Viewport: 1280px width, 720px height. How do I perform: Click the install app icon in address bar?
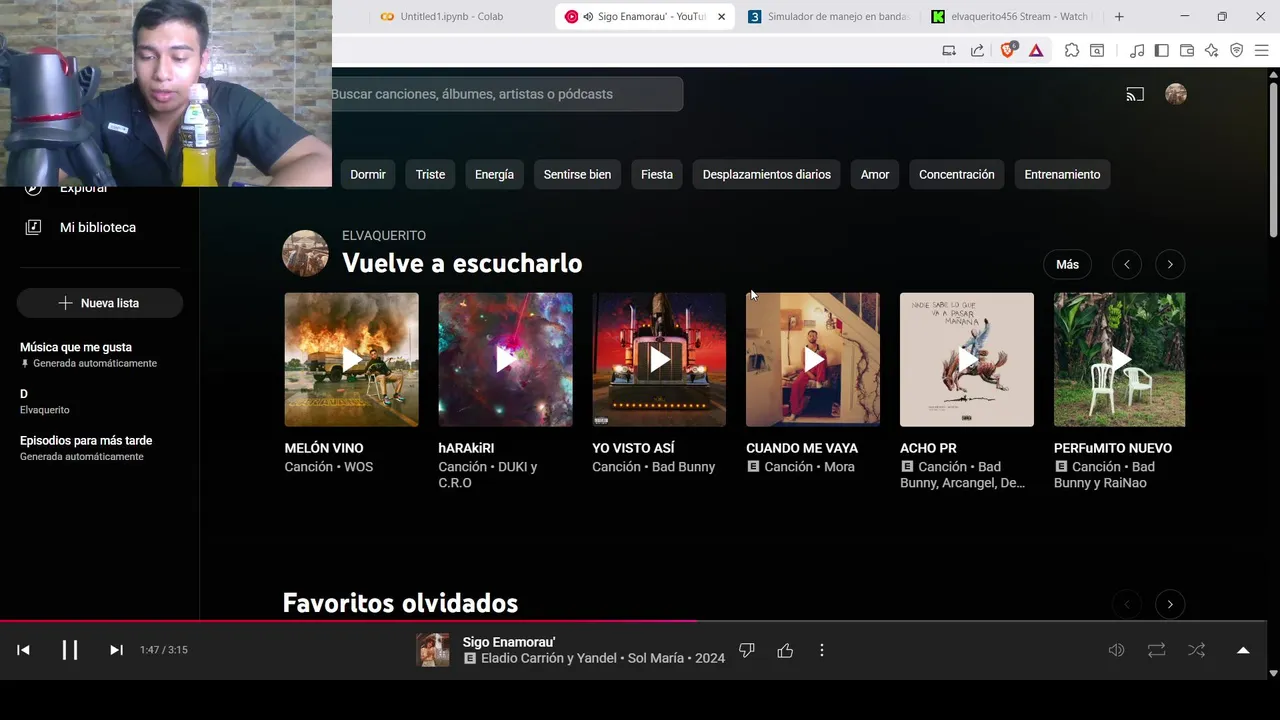click(x=949, y=50)
